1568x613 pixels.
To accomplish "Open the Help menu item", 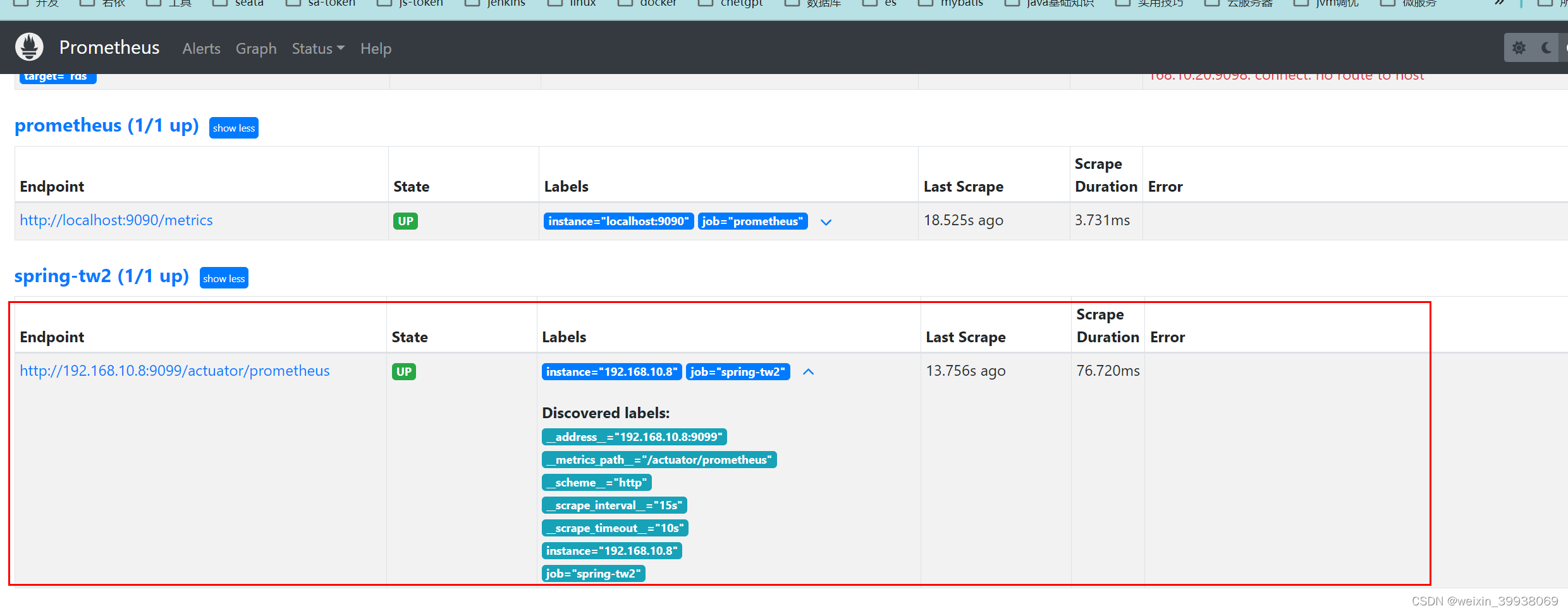I will (x=376, y=49).
